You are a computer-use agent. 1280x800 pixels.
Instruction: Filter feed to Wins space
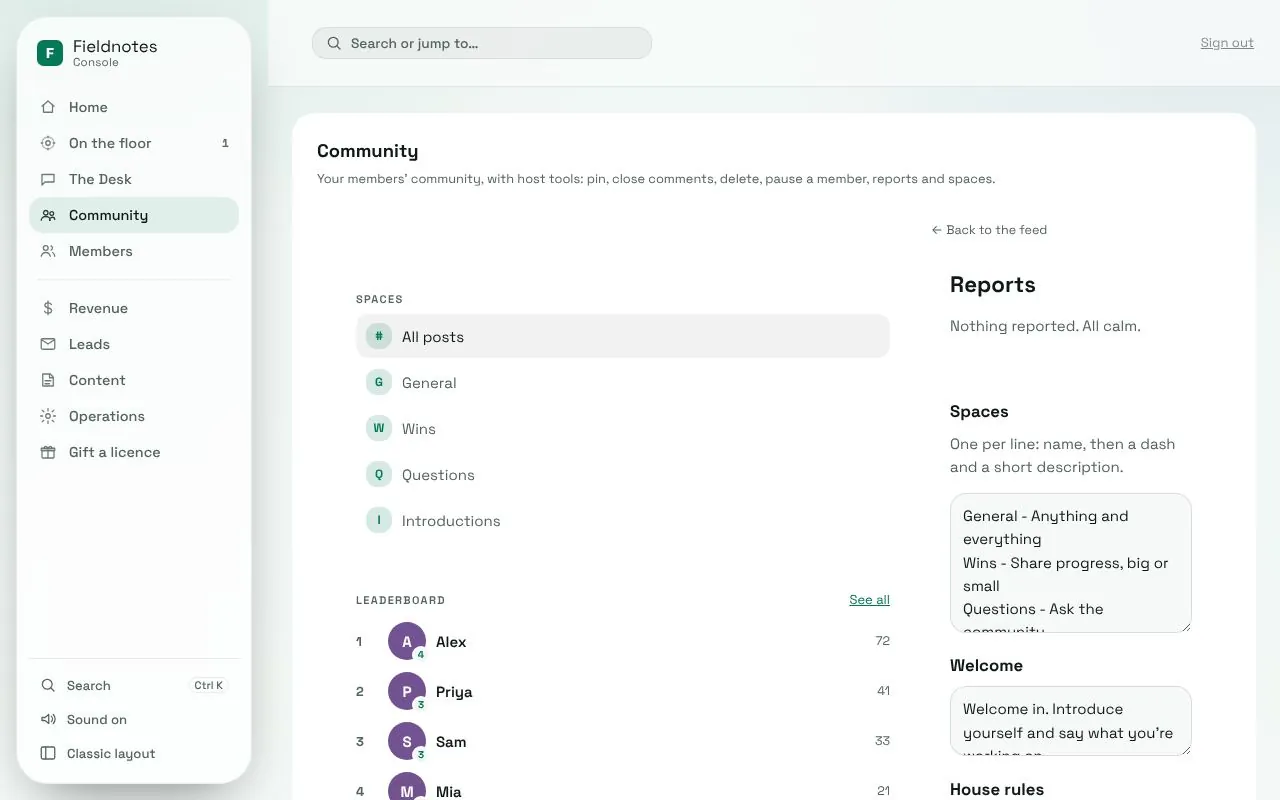pos(623,428)
